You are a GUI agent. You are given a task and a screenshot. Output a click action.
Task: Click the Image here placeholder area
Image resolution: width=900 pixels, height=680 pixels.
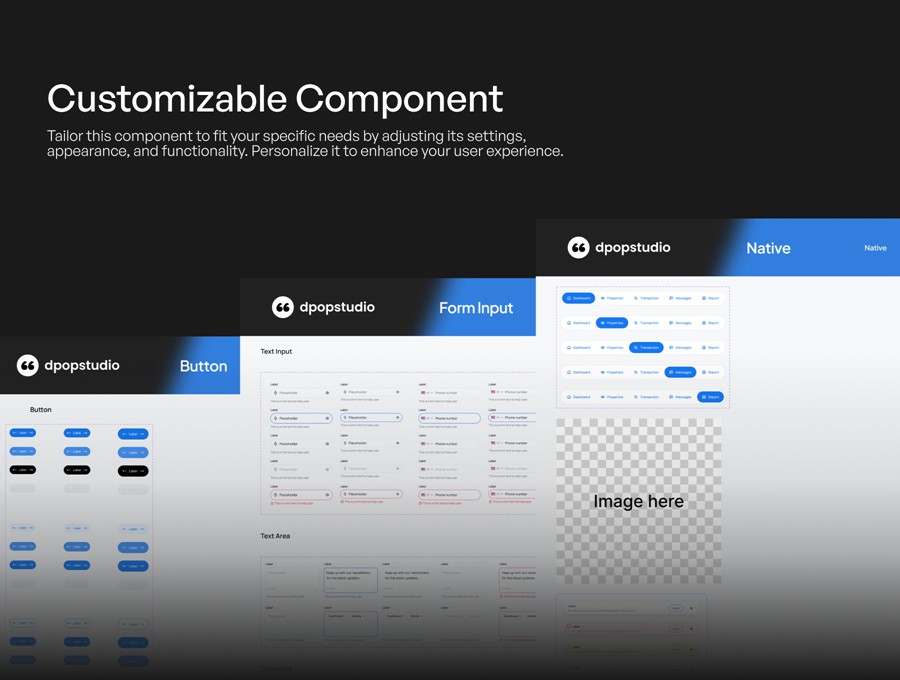[638, 500]
